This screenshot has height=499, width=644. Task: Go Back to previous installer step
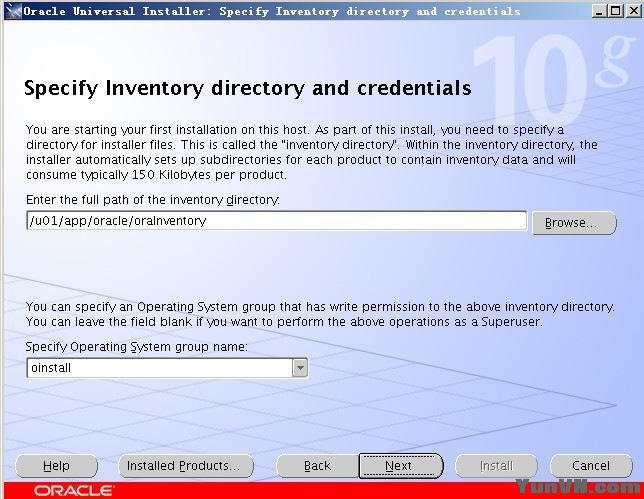317,466
